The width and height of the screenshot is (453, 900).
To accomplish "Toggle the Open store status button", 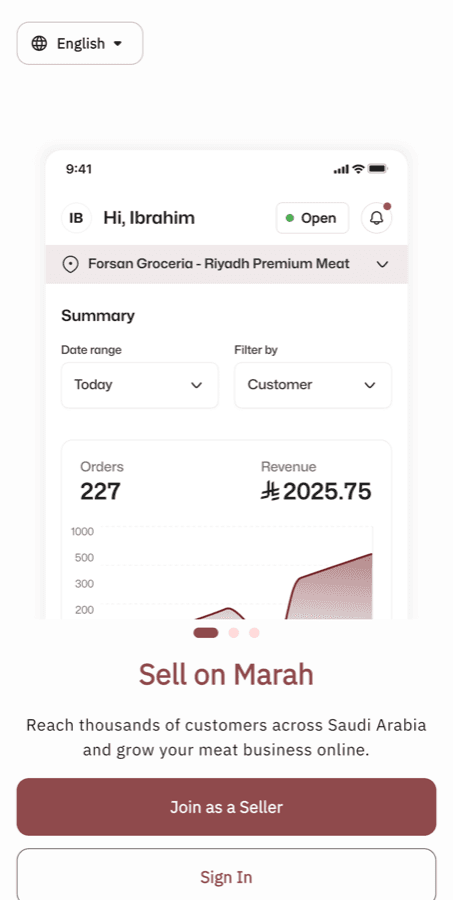I will pos(312,218).
